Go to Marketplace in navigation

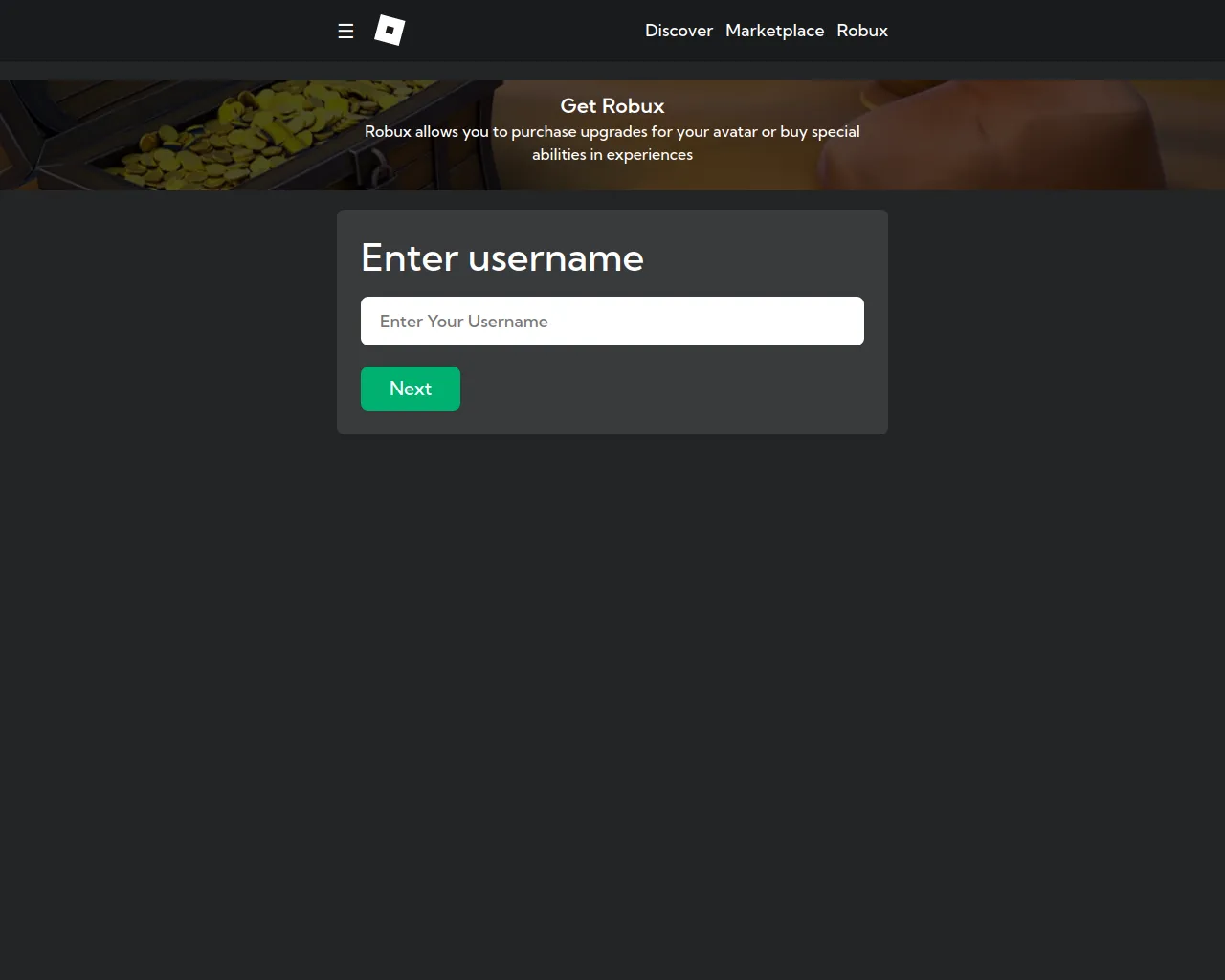774,31
